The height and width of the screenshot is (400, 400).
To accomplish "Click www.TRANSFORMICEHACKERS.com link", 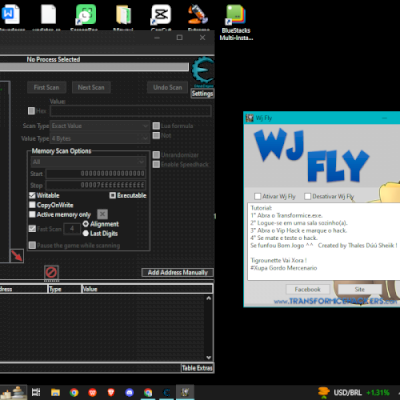I will [336, 301].
